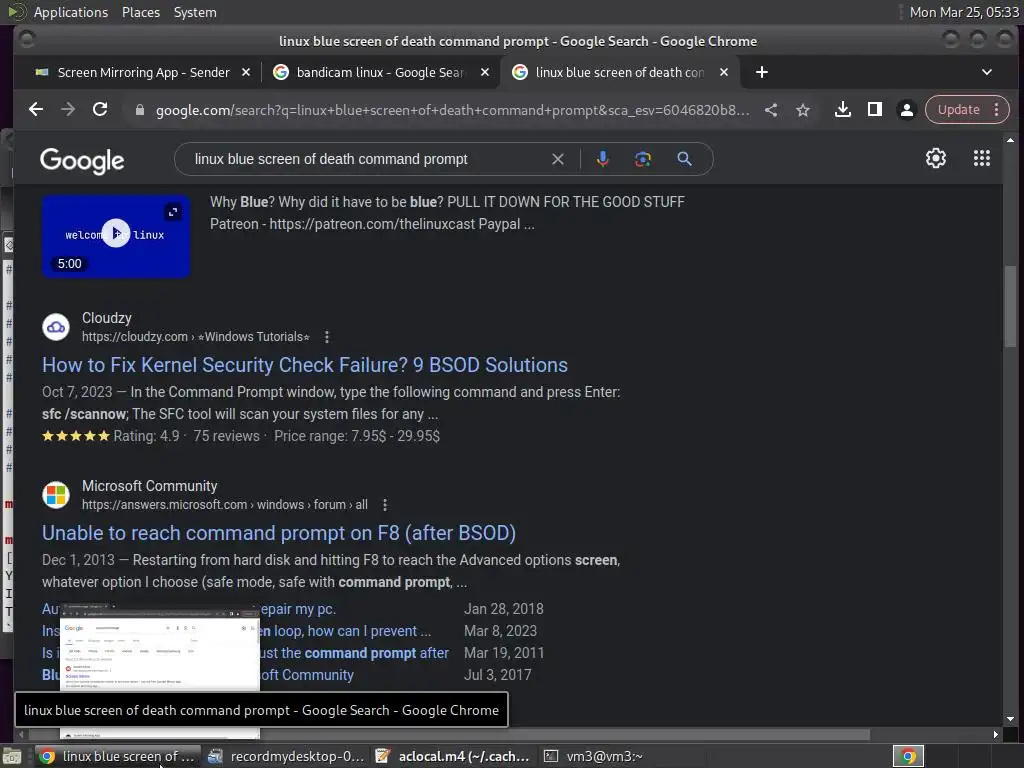Click the Microsoft Community source name
The height and width of the screenshot is (768, 1024).
point(150,486)
